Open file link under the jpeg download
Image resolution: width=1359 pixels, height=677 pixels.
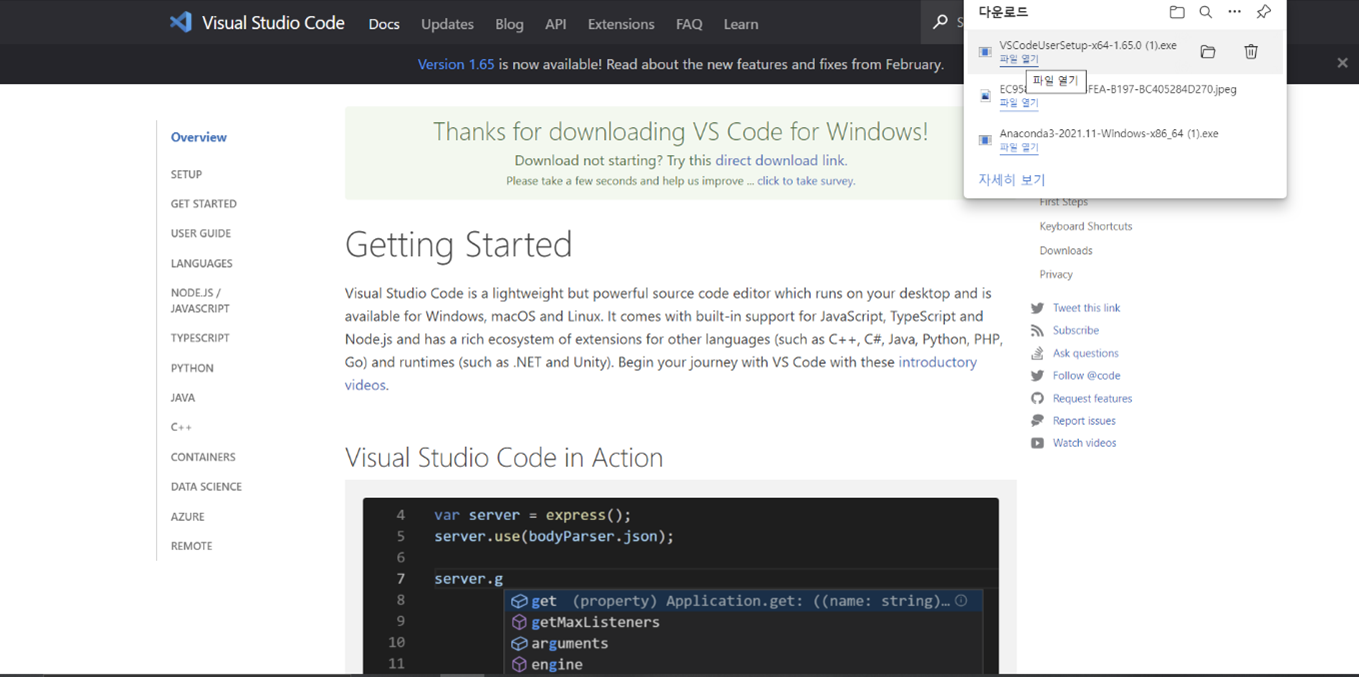1019,103
